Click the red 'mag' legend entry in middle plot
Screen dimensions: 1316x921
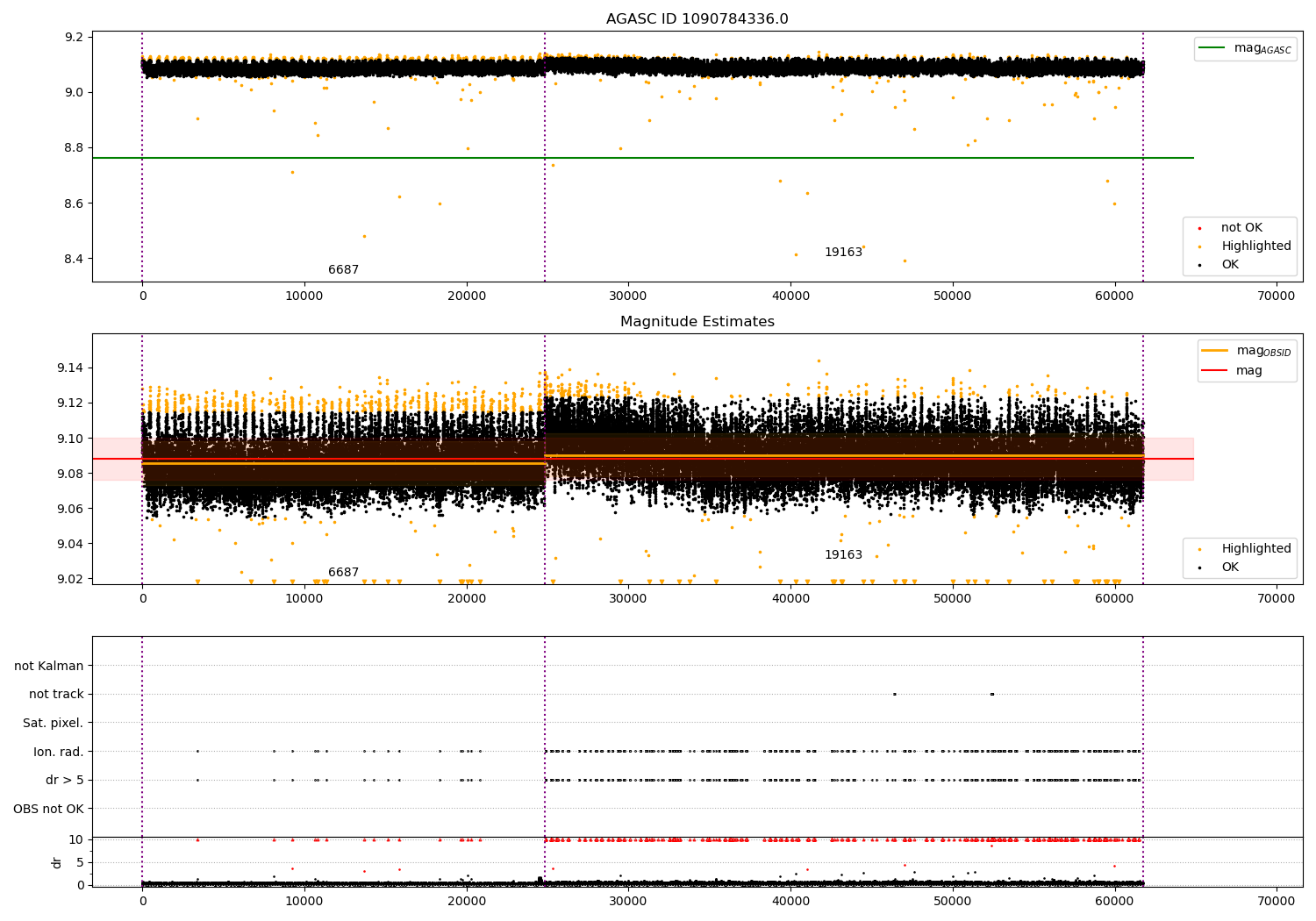1233,370
